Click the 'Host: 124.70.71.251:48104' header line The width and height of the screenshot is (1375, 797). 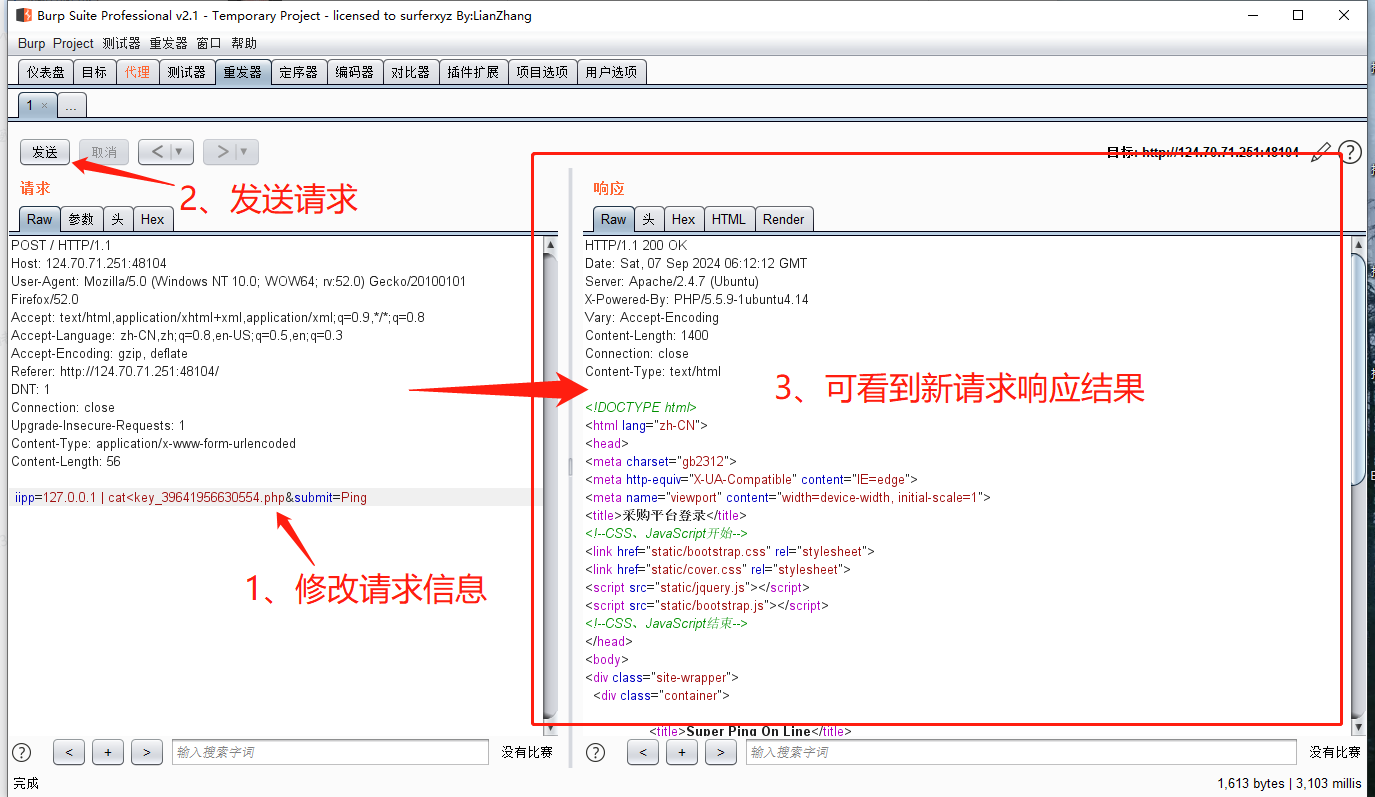coord(89,263)
